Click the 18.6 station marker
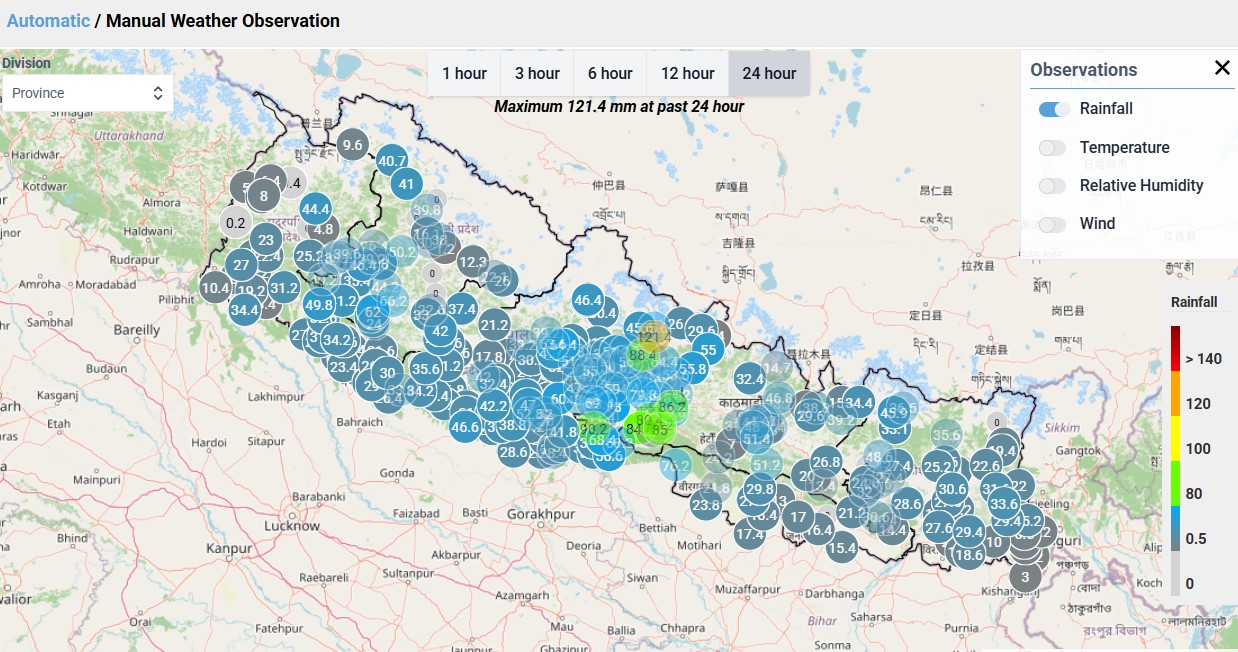Image resolution: width=1238 pixels, height=652 pixels. pos(968,555)
